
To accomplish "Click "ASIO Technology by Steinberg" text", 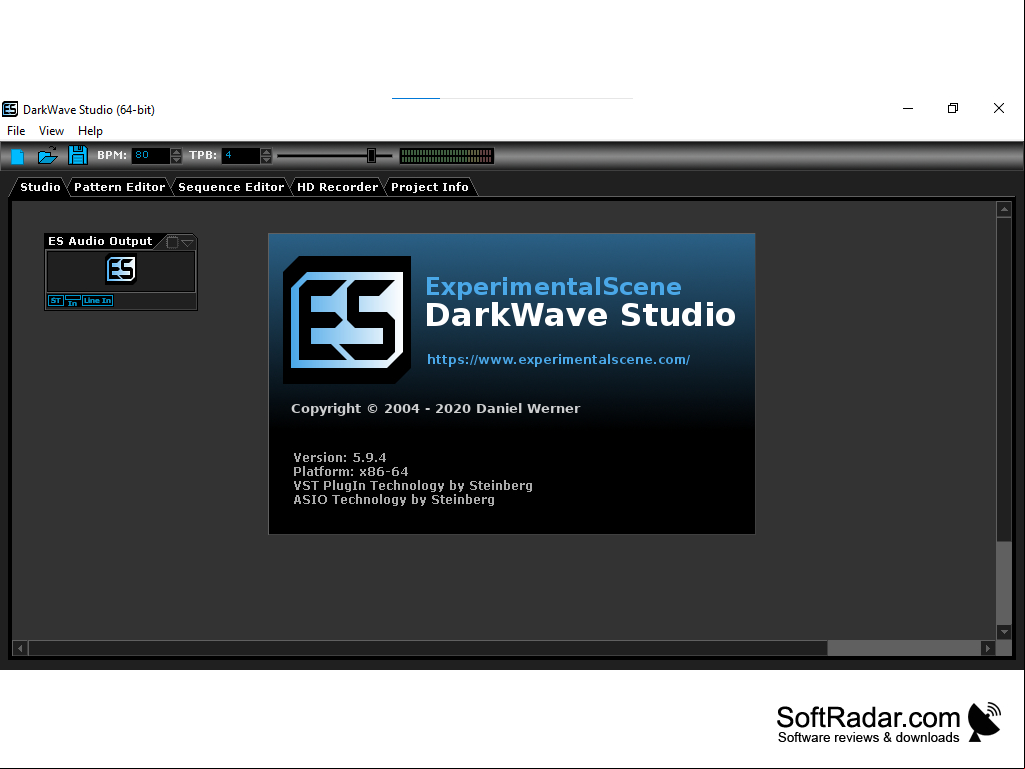I will pyautogui.click(x=394, y=500).
